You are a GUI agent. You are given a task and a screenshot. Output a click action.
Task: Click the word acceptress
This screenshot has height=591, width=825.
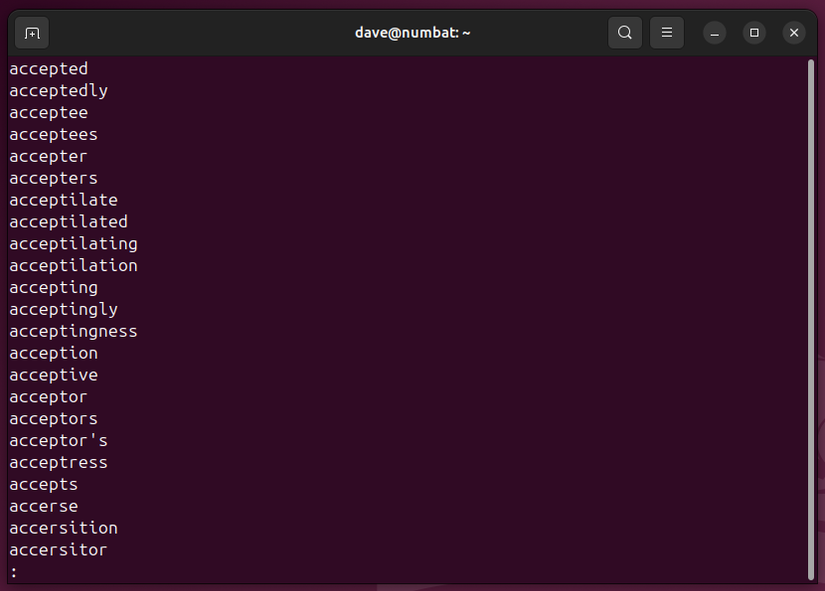click(58, 462)
